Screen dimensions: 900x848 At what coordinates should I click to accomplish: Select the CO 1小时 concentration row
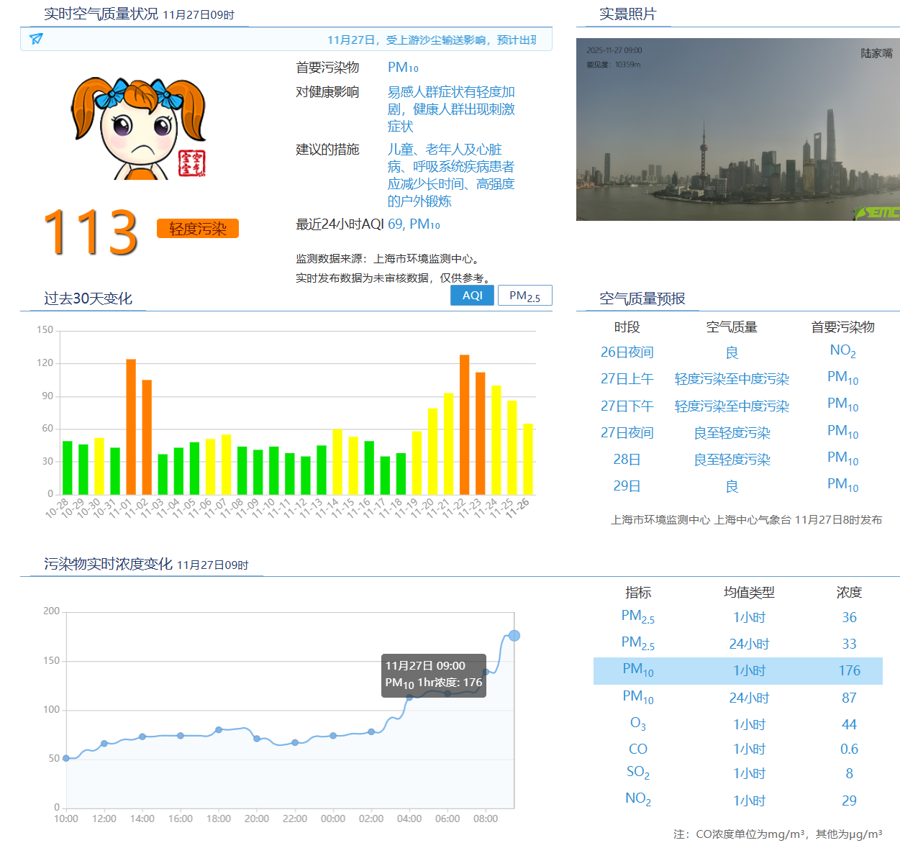[x=738, y=749]
